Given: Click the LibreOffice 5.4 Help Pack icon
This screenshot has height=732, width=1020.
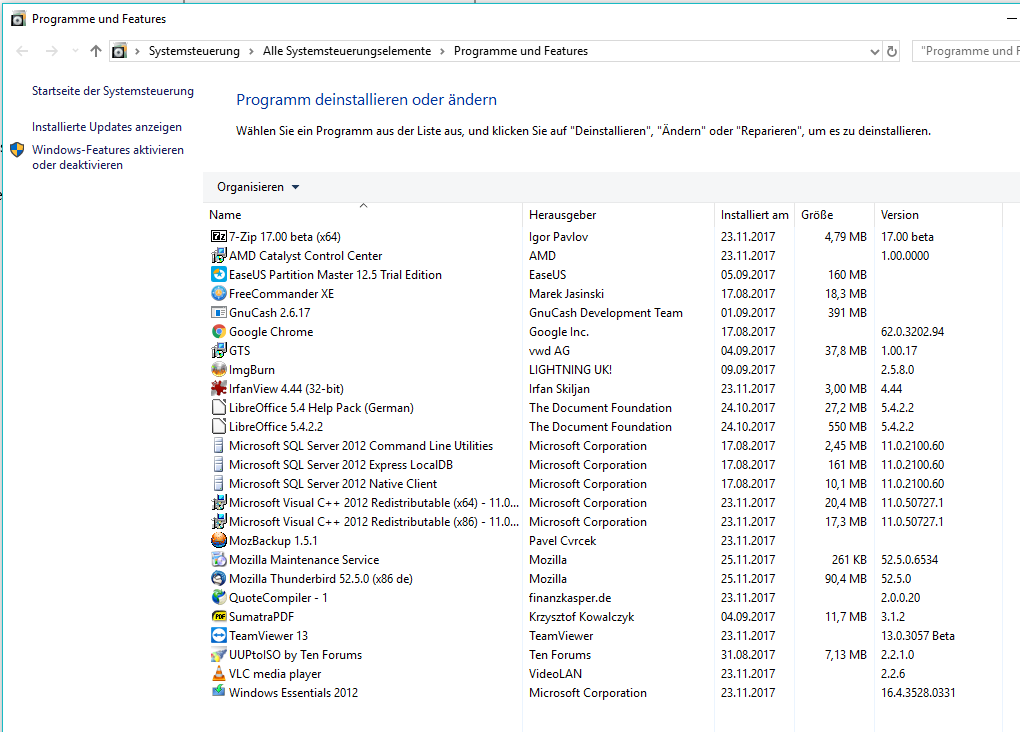Looking at the screenshot, I should point(219,407).
